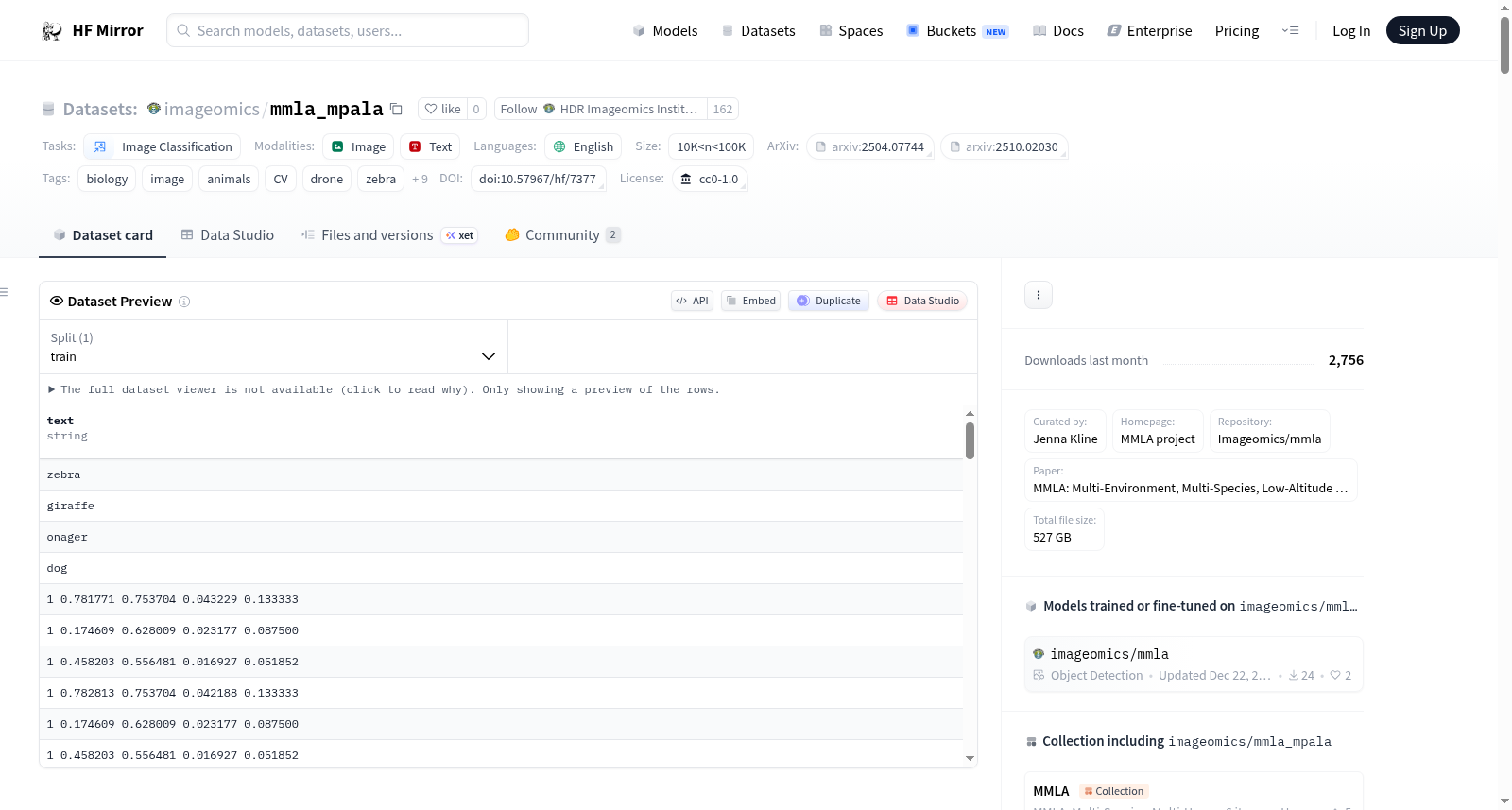Click the 10K<n<100K size tag
This screenshot has height=810, width=1512.
(712, 146)
